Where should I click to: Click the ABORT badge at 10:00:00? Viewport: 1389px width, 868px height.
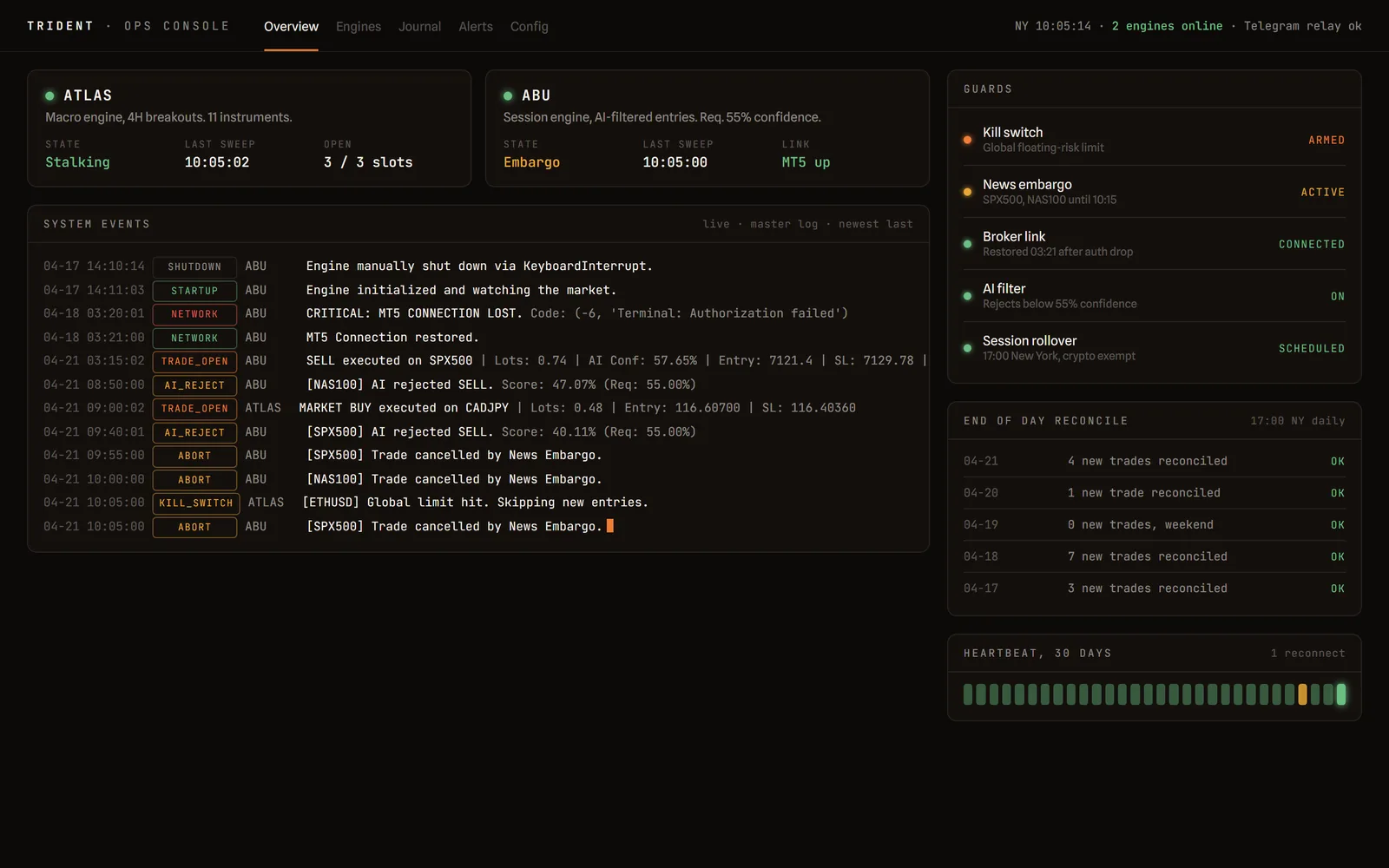pyautogui.click(x=194, y=479)
